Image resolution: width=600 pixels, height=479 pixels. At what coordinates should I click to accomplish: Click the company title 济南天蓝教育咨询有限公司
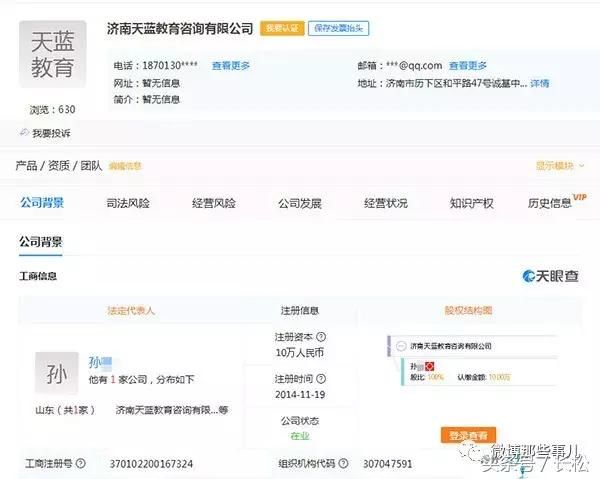pos(180,28)
